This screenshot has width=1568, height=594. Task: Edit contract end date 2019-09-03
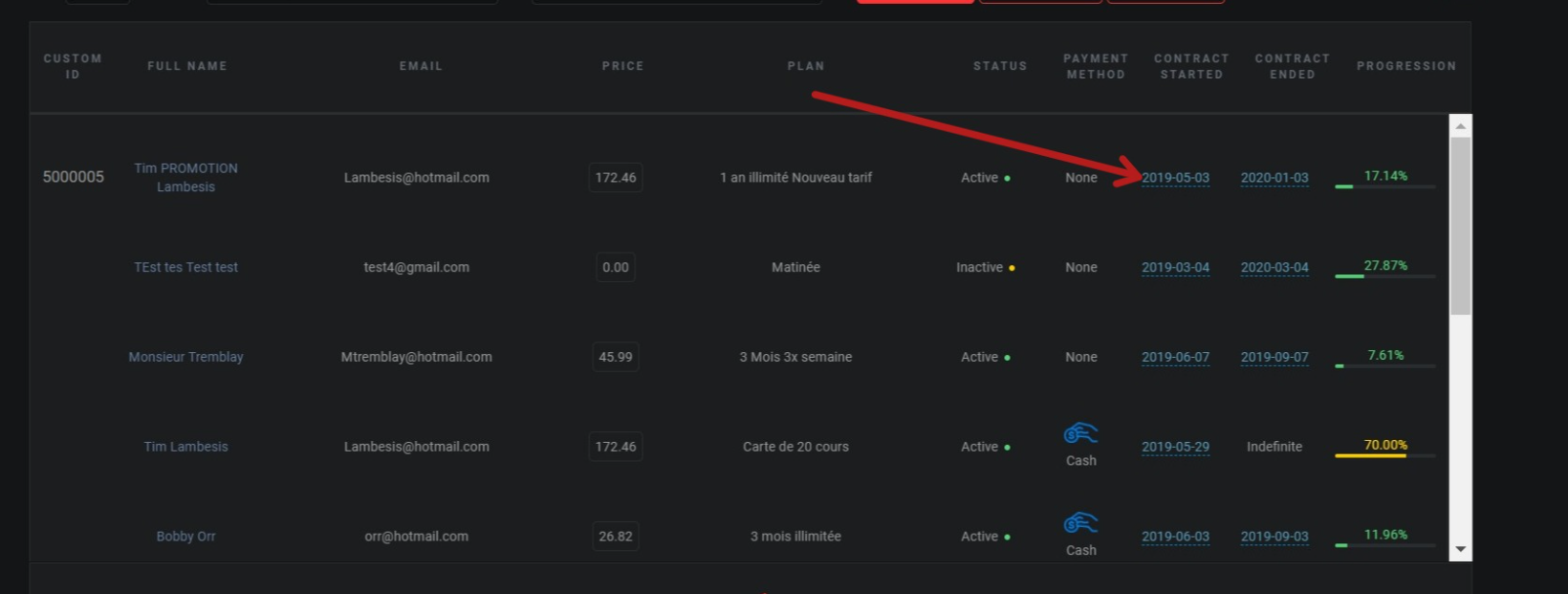click(1274, 537)
